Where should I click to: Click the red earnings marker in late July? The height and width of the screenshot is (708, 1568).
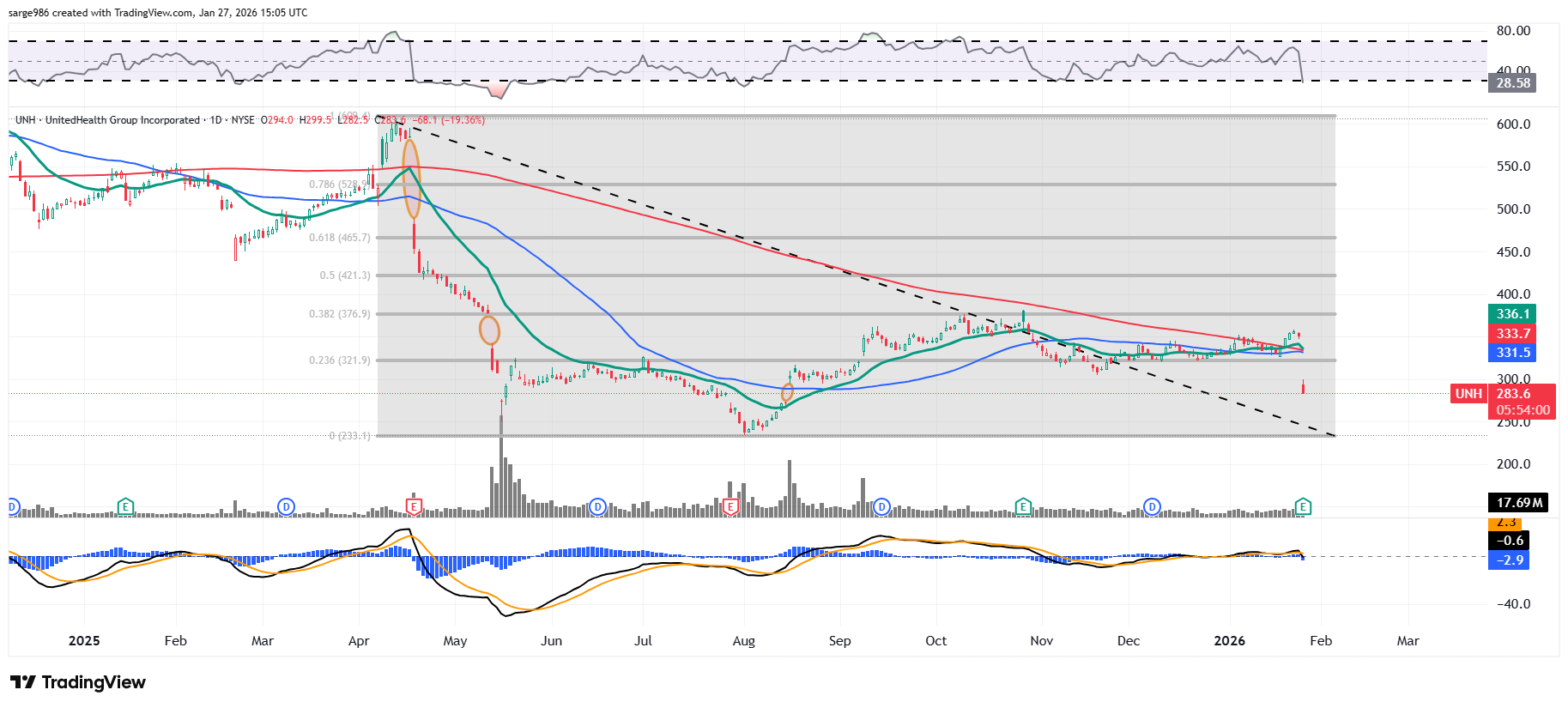[x=730, y=506]
